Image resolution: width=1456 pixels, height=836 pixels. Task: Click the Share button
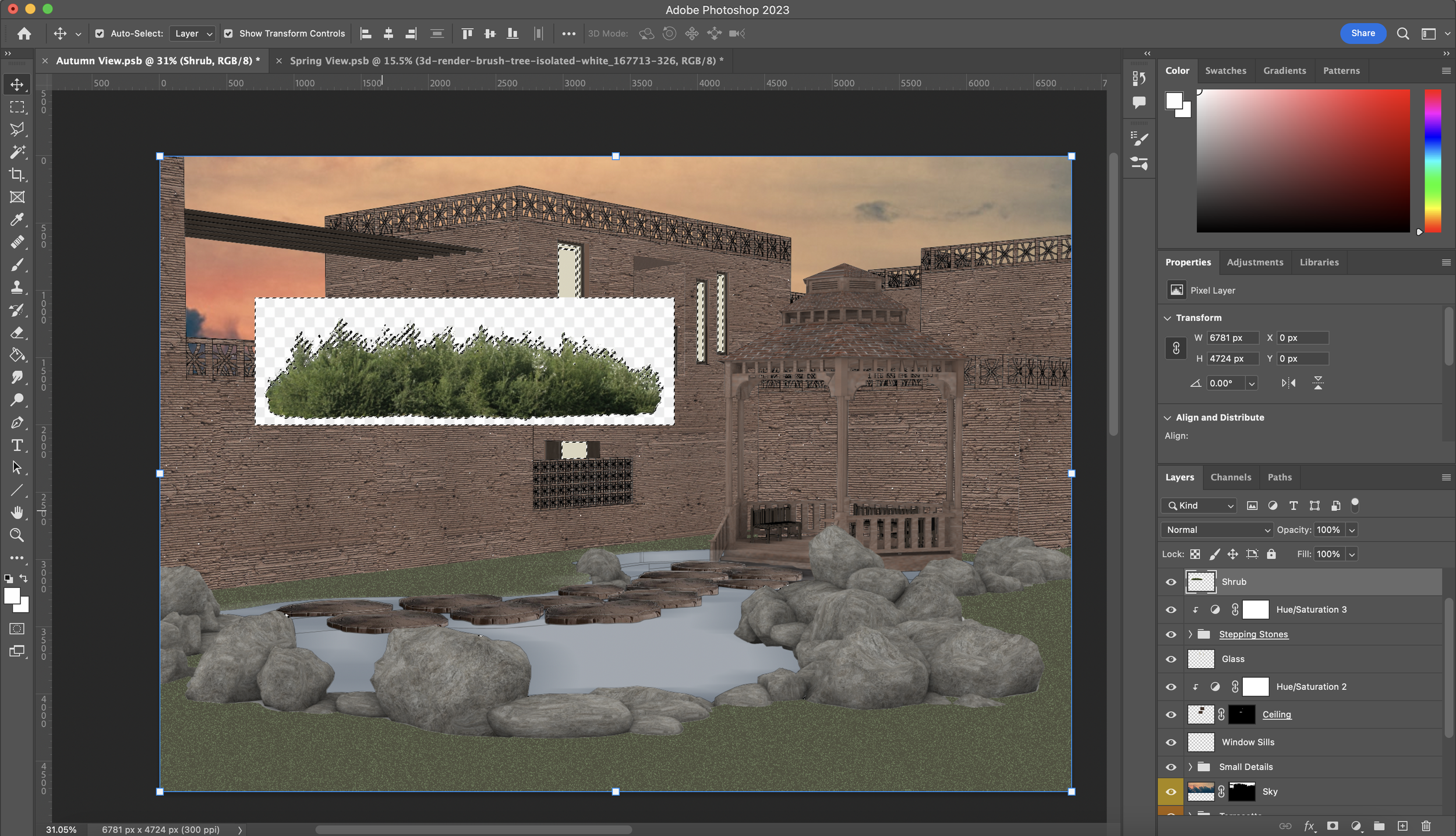coord(1363,33)
